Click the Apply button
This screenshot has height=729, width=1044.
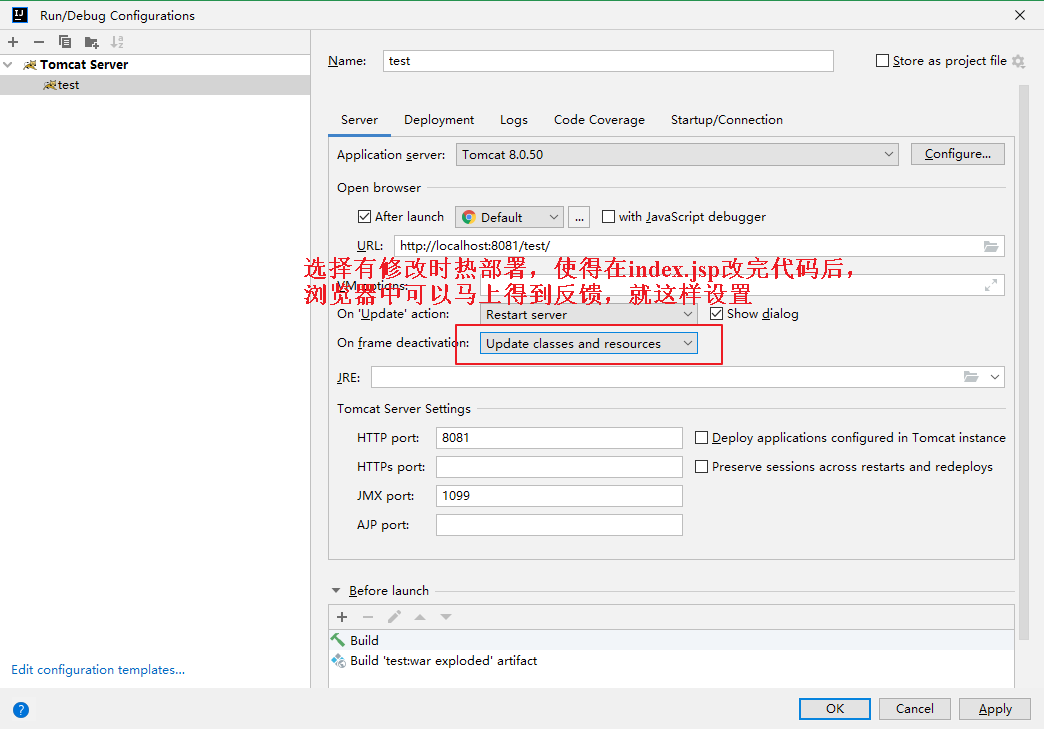[x=995, y=709]
